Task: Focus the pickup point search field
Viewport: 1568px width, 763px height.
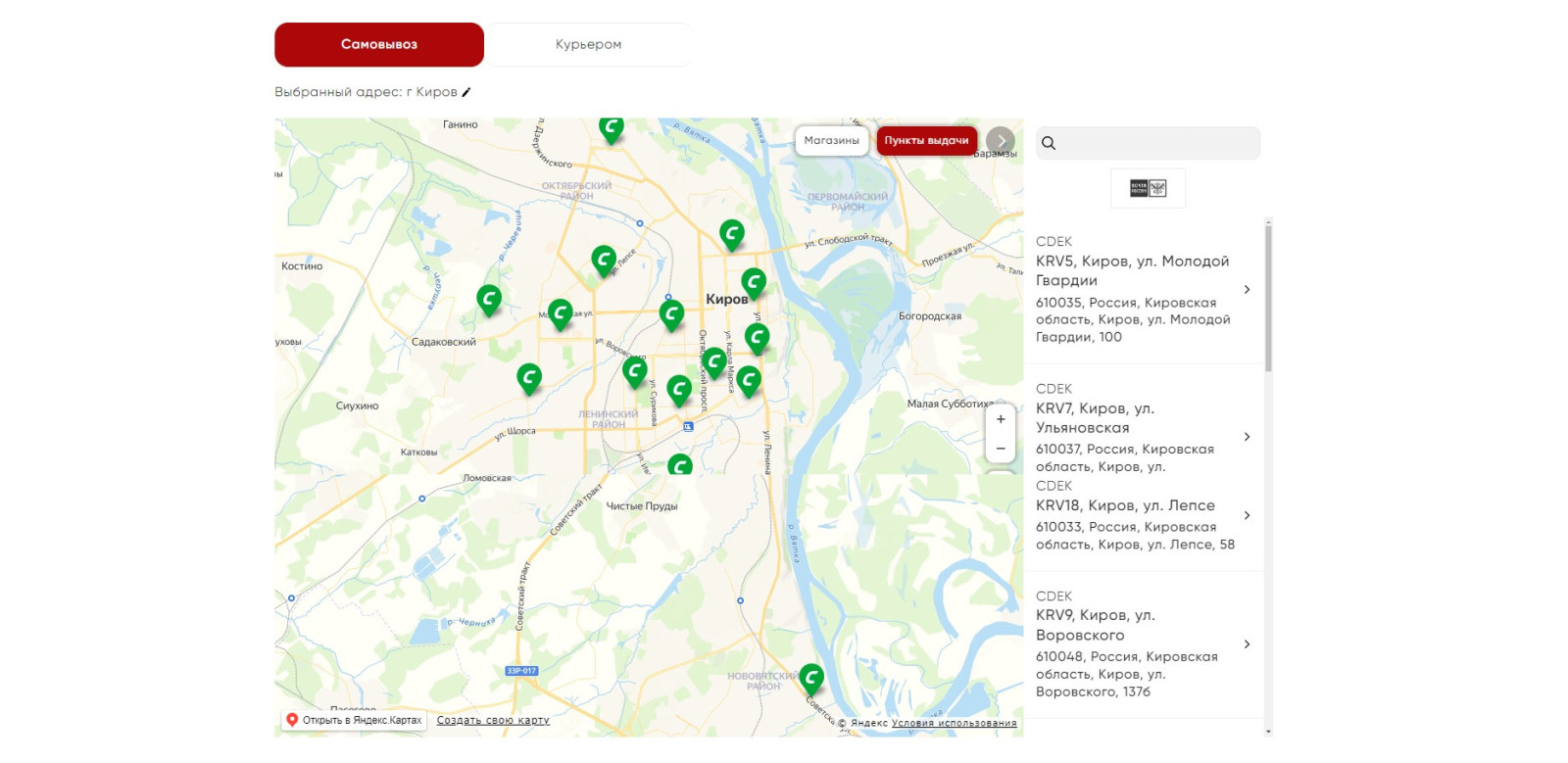Action: pyautogui.click(x=1148, y=143)
